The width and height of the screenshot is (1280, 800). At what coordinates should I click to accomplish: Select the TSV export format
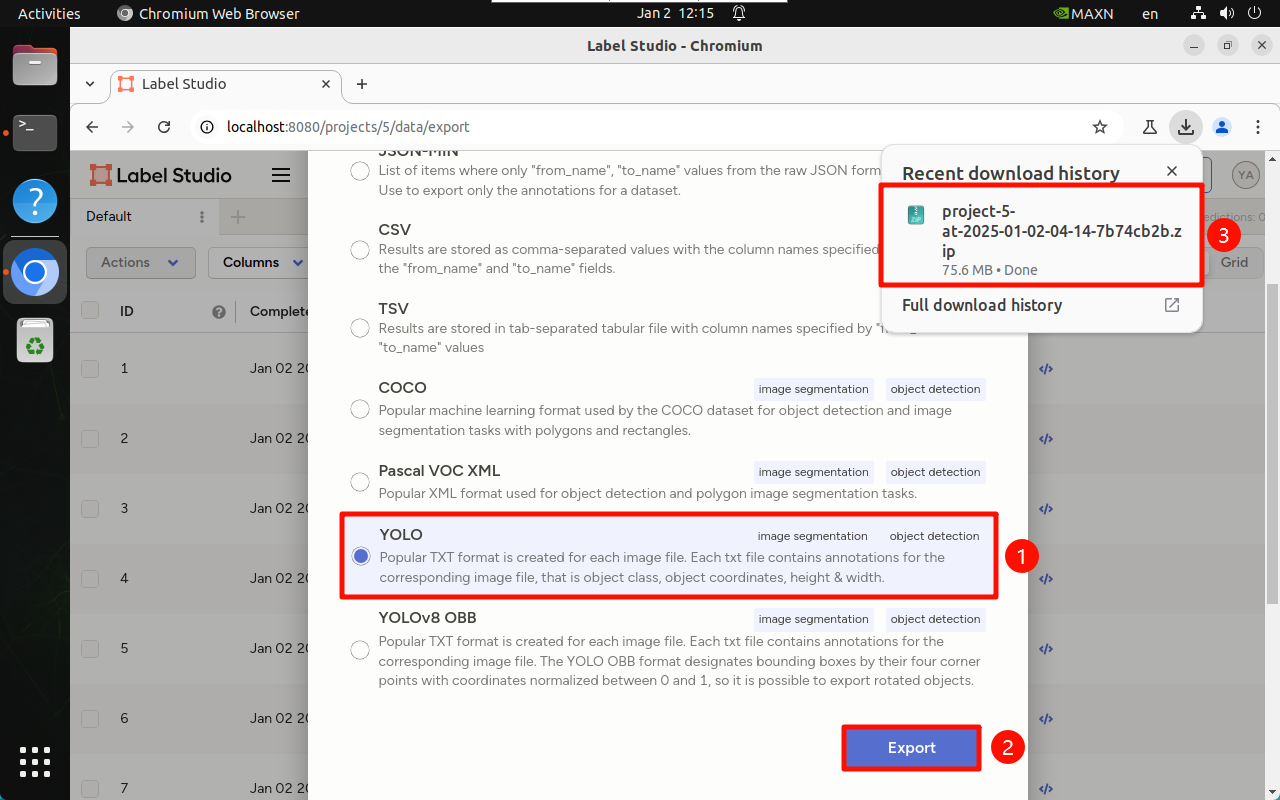(x=360, y=328)
